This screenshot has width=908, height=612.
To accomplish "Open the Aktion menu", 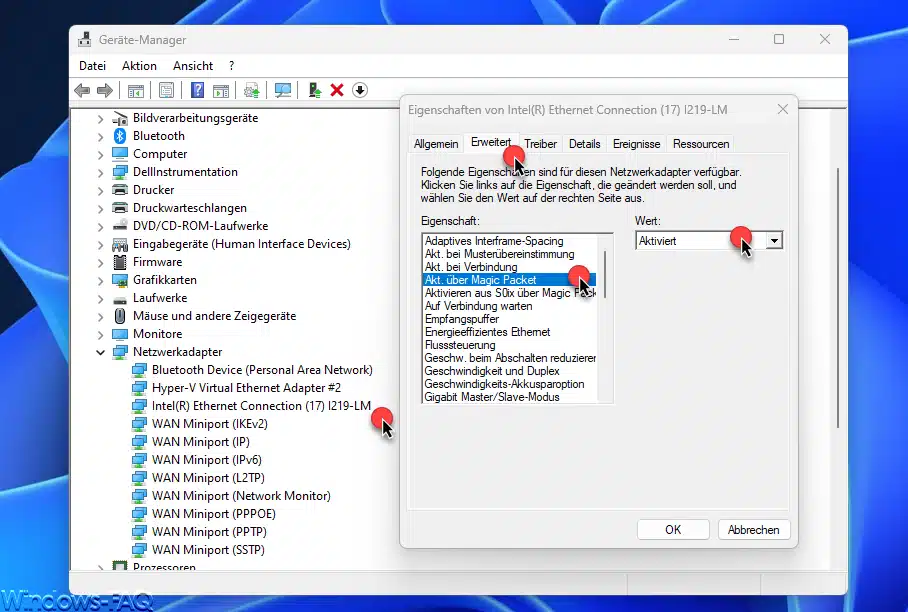I will [139, 66].
